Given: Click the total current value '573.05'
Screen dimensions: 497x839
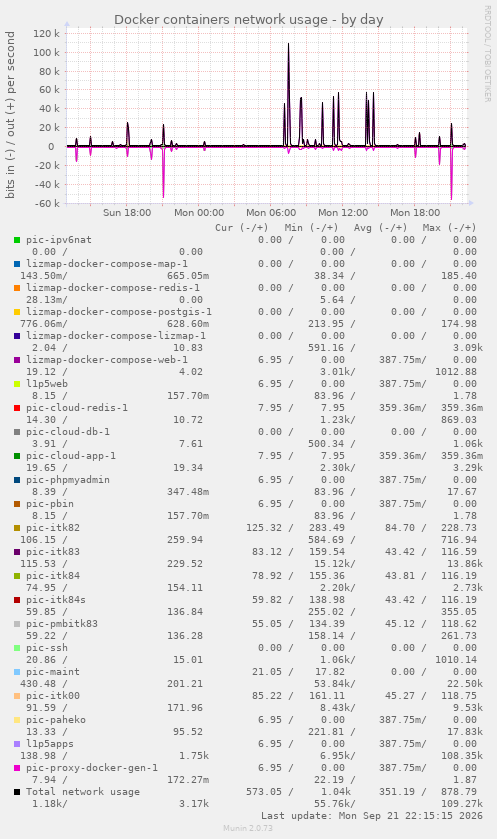Looking at the screenshot, I should click(264, 792).
